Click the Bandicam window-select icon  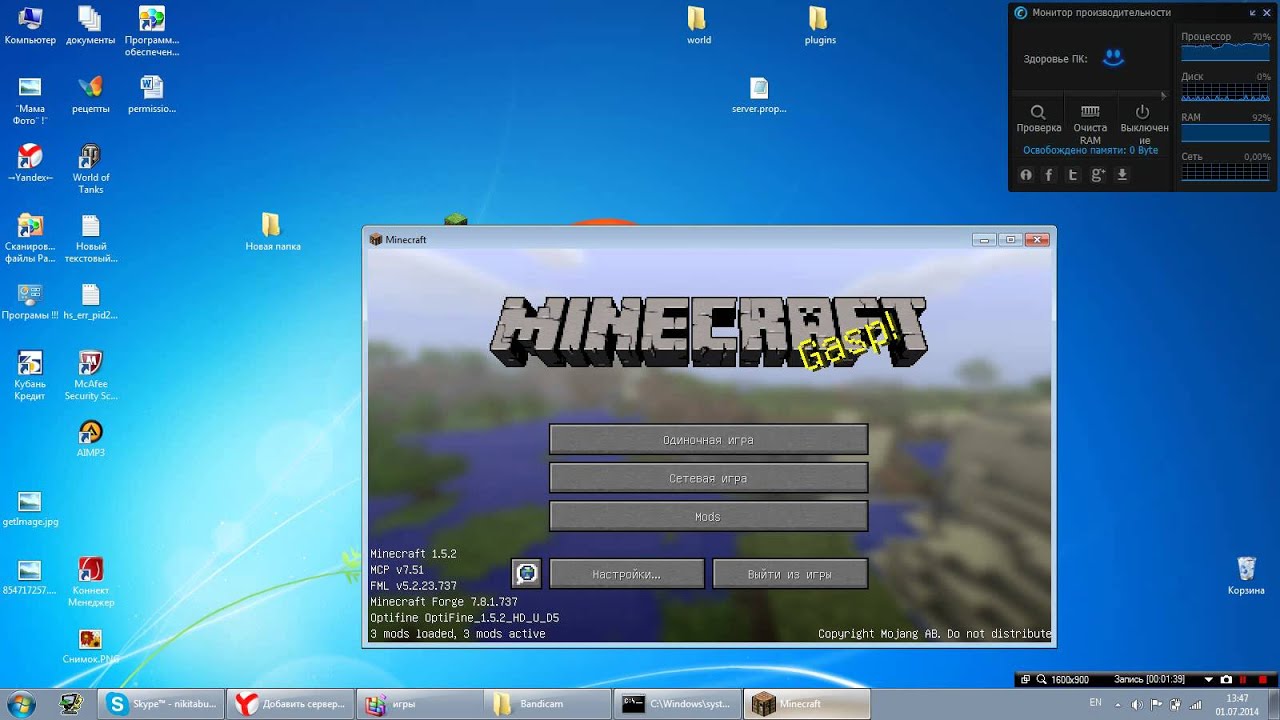pyautogui.click(x=1025, y=679)
